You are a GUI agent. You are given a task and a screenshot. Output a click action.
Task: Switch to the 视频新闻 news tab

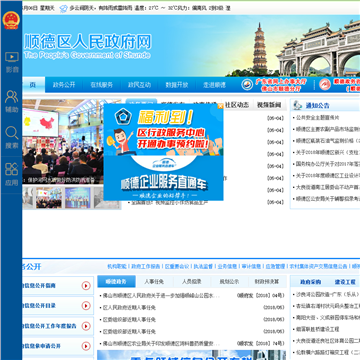(x=269, y=105)
